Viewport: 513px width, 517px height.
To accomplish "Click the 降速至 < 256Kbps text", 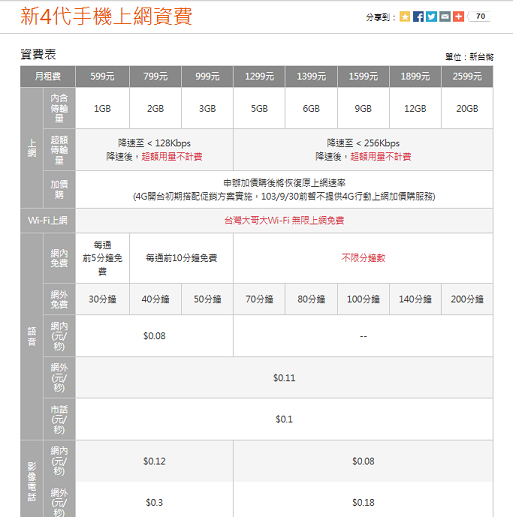I will 363,143.
